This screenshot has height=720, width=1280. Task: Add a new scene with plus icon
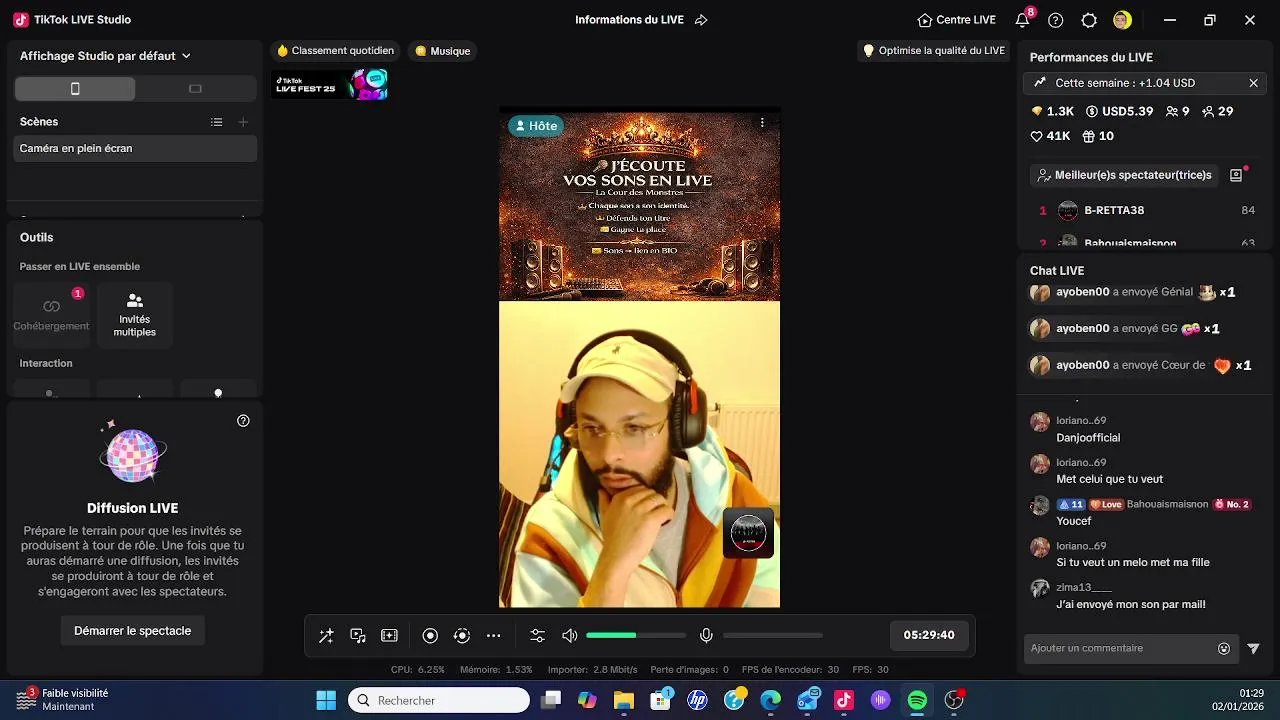click(243, 122)
